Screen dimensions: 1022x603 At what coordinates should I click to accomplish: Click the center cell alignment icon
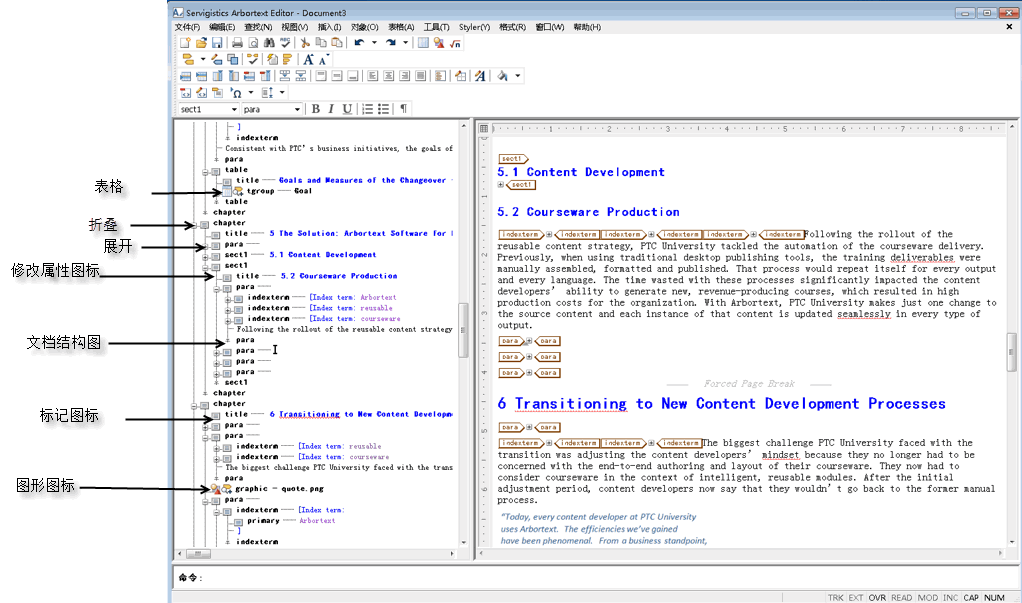point(388,76)
